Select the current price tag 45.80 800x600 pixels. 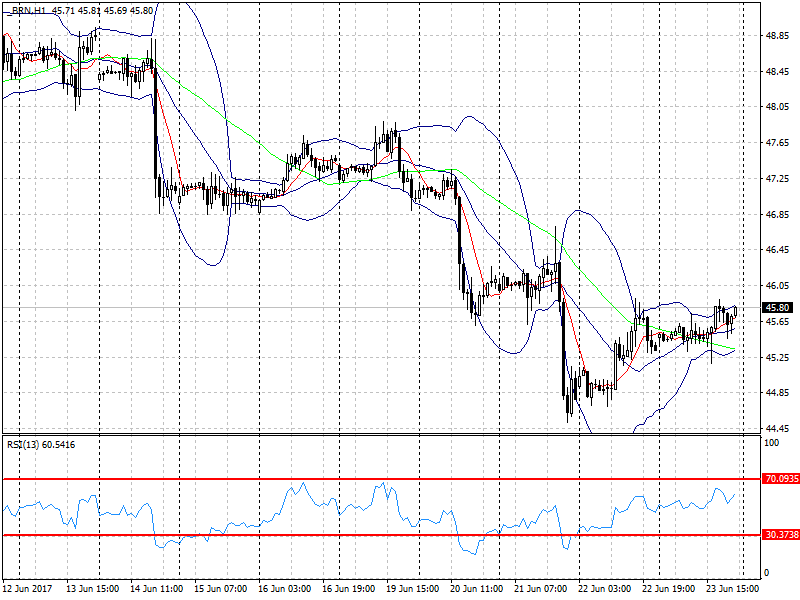780,307
